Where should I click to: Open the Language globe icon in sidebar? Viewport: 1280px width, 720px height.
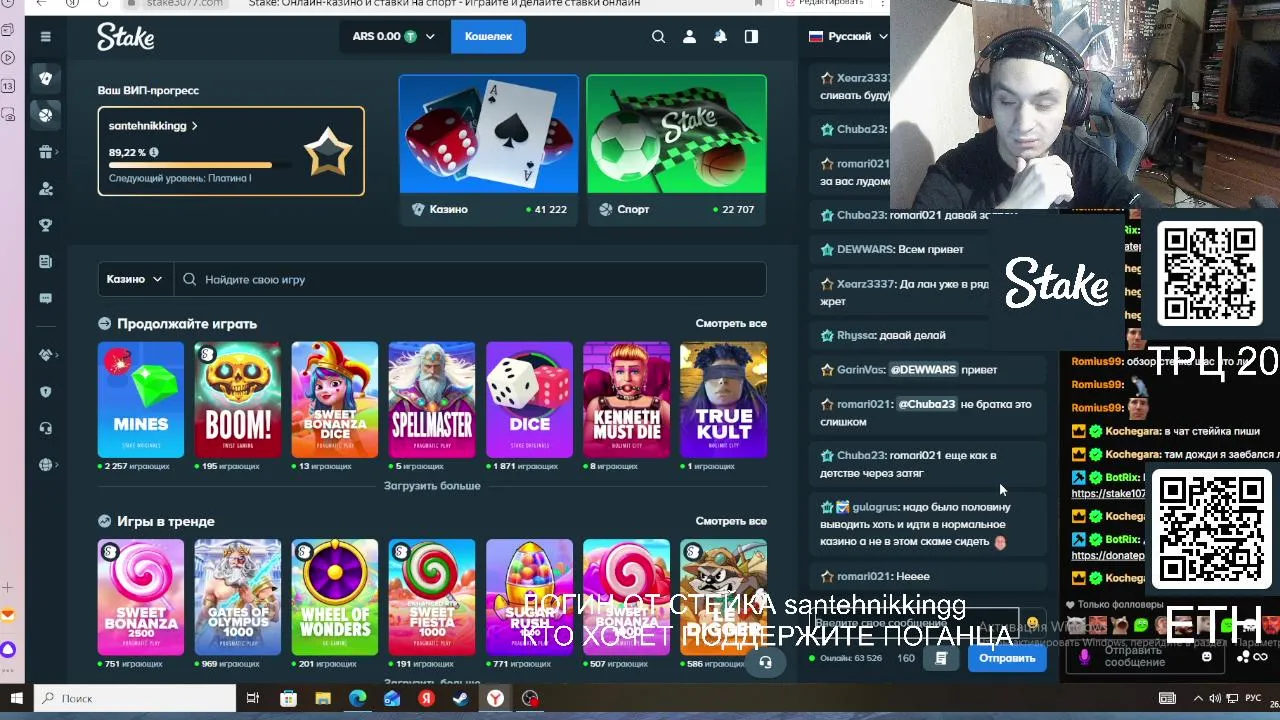click(x=45, y=465)
